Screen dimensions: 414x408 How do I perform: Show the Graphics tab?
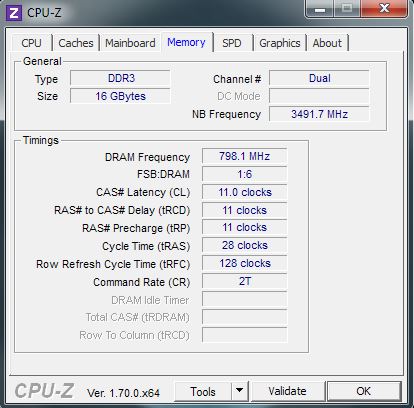[x=280, y=43]
